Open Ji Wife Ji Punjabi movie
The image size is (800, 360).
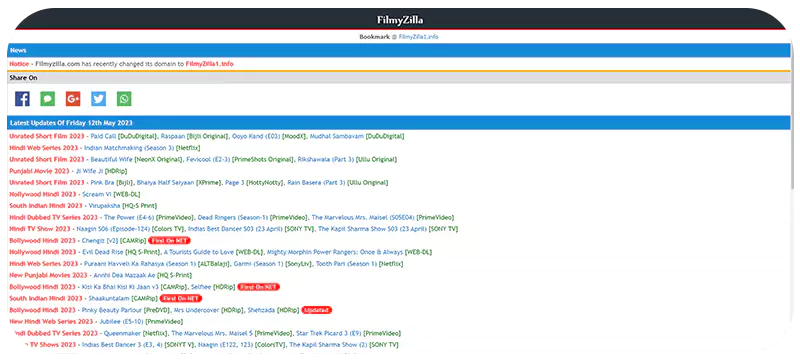[x=89, y=171]
